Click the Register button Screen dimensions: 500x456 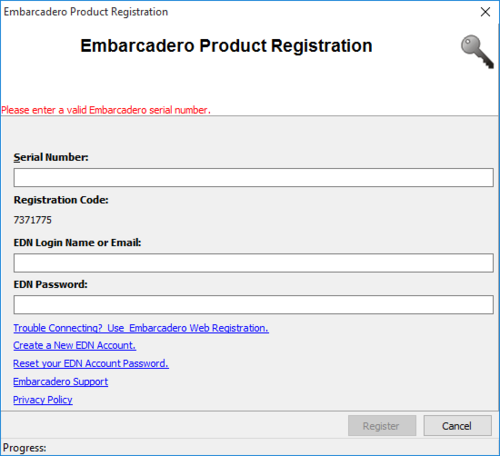point(382,426)
